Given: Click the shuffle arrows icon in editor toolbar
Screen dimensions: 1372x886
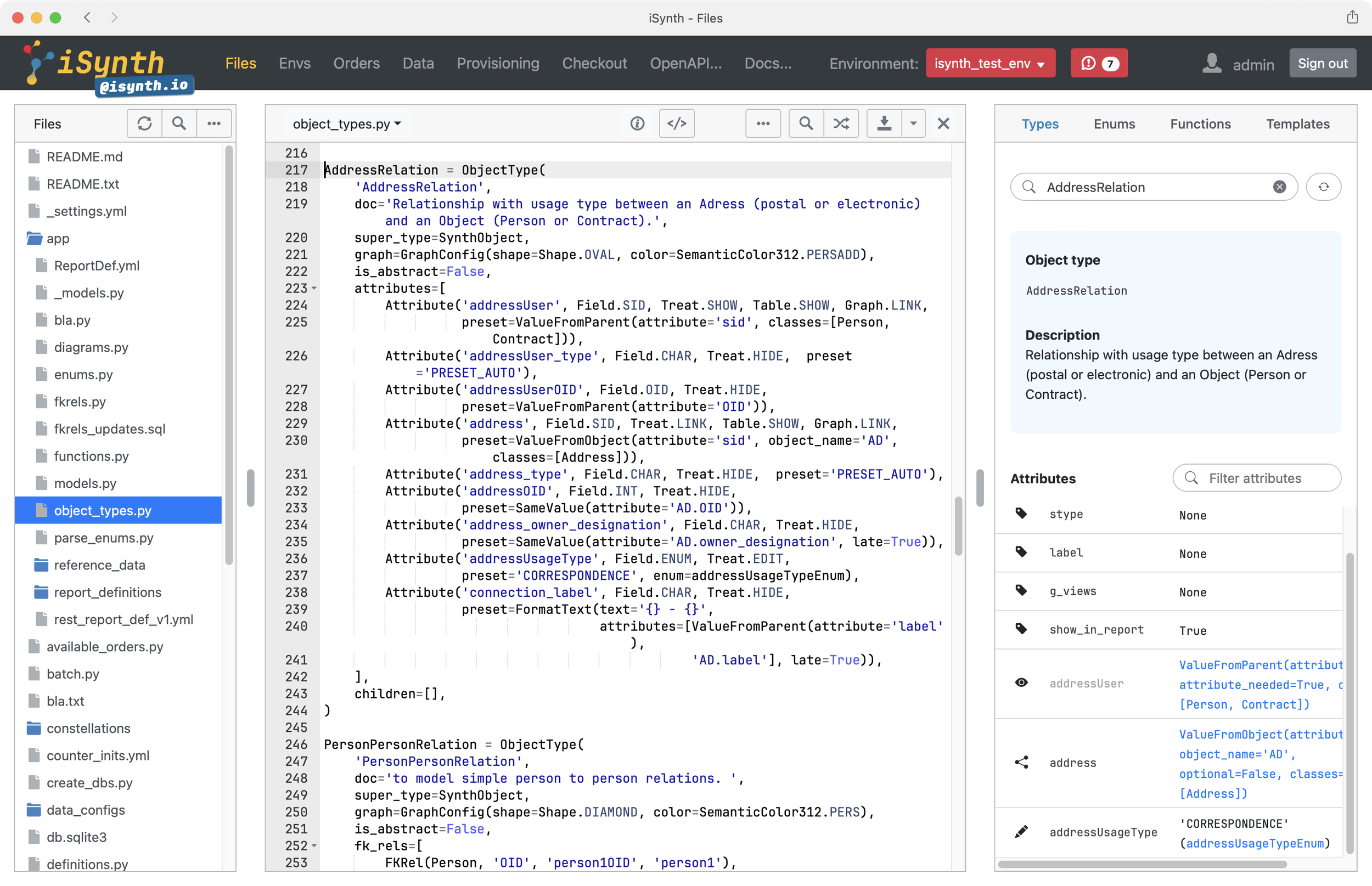Looking at the screenshot, I should tap(841, 123).
